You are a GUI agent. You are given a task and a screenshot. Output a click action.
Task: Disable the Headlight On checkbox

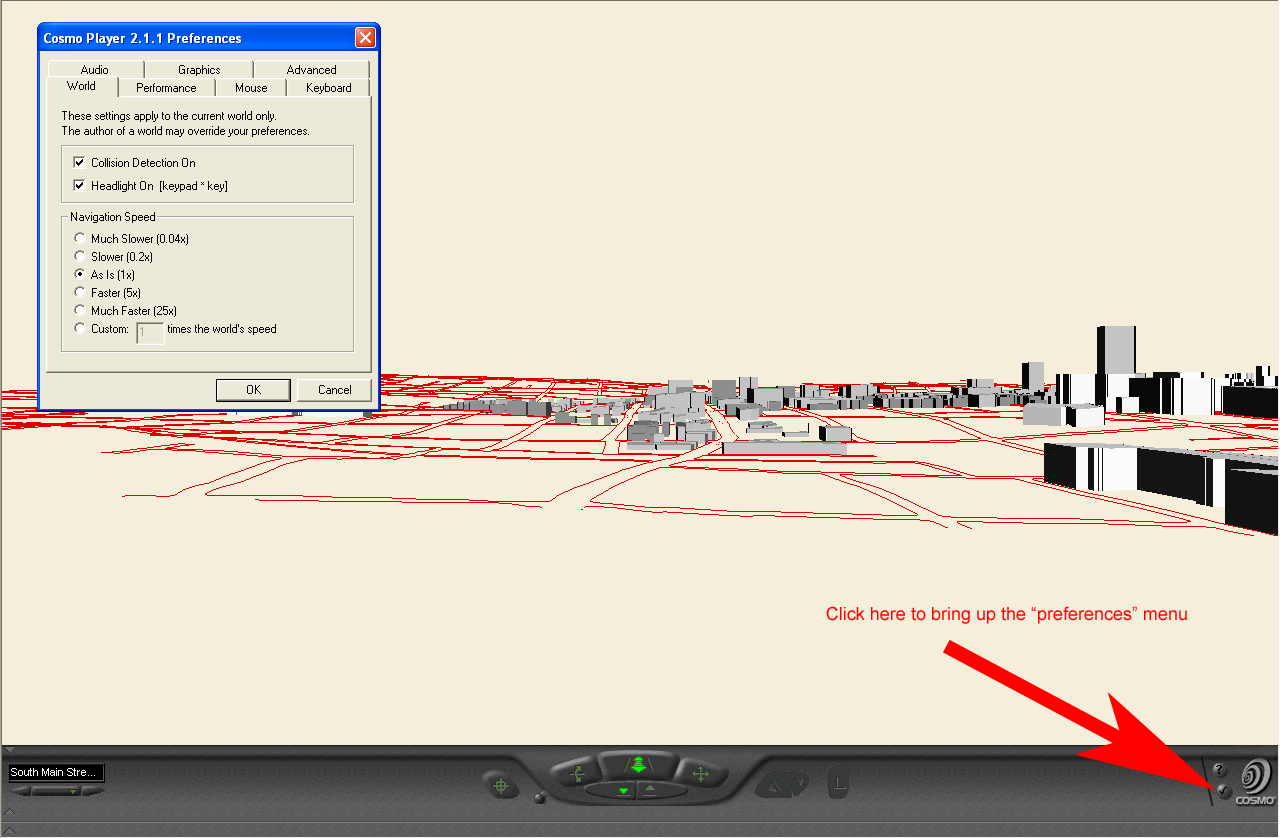[79, 186]
